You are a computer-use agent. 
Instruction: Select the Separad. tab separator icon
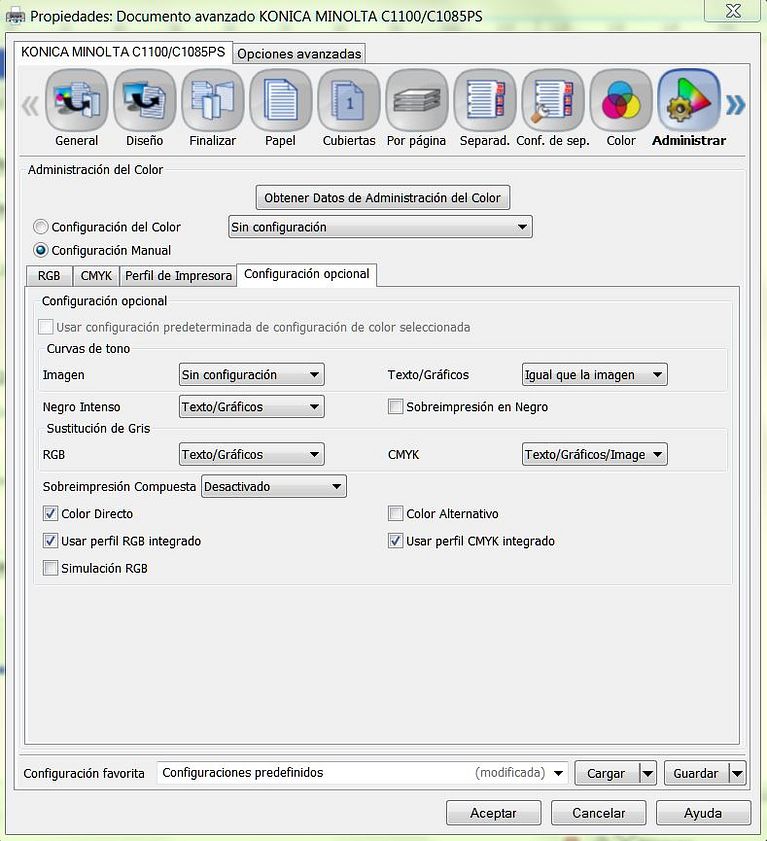[485, 101]
